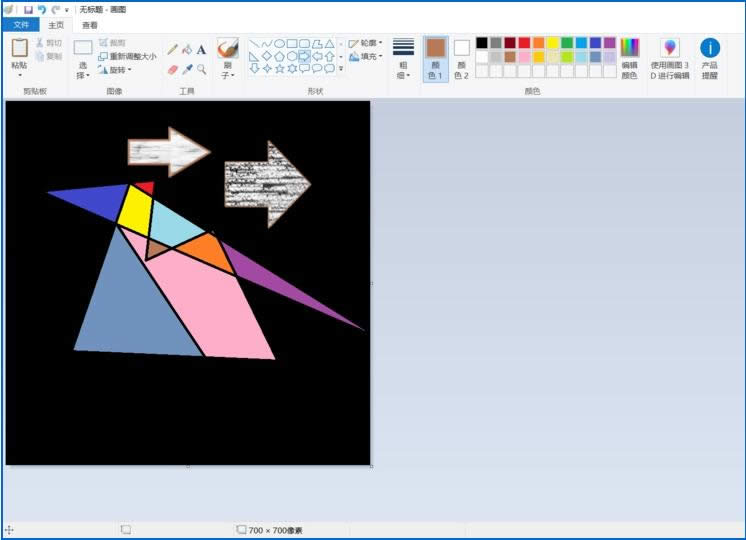Click 重新调整大小 resize button
This screenshot has height=540, width=746.
point(127,57)
